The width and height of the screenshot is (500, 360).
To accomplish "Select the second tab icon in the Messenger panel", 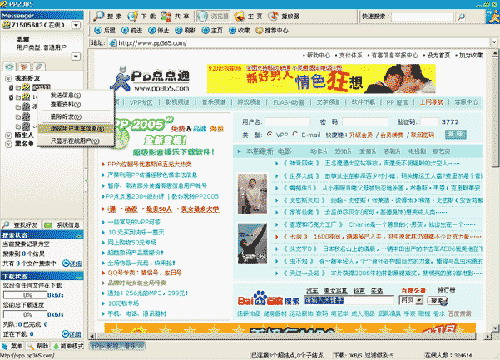I will pos(24,67).
